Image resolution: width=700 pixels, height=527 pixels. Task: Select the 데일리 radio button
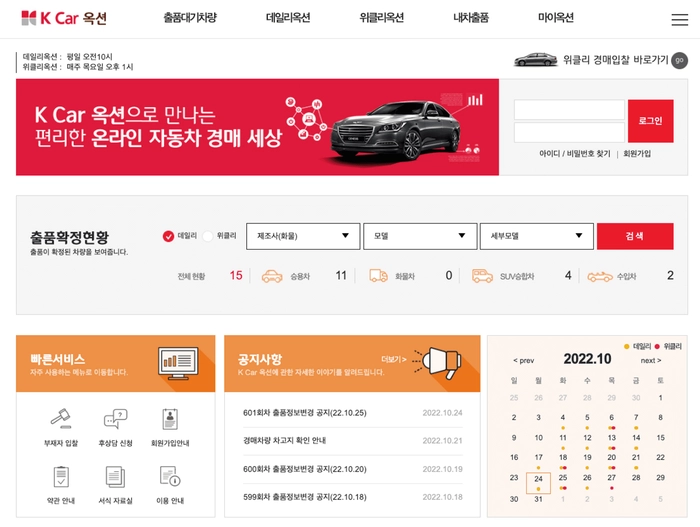pyautogui.click(x=168, y=236)
